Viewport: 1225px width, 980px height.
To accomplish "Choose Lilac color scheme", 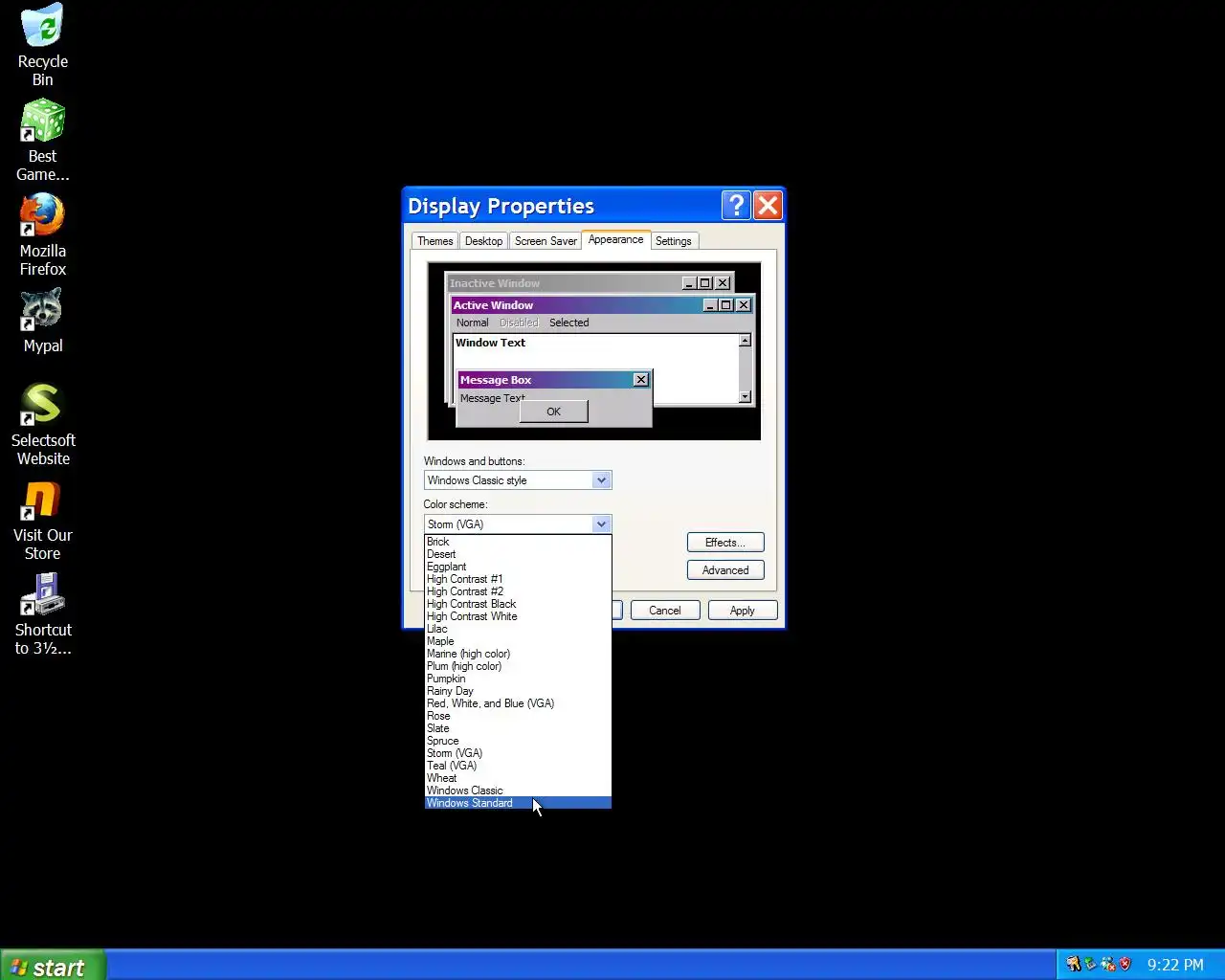I will click(518, 629).
